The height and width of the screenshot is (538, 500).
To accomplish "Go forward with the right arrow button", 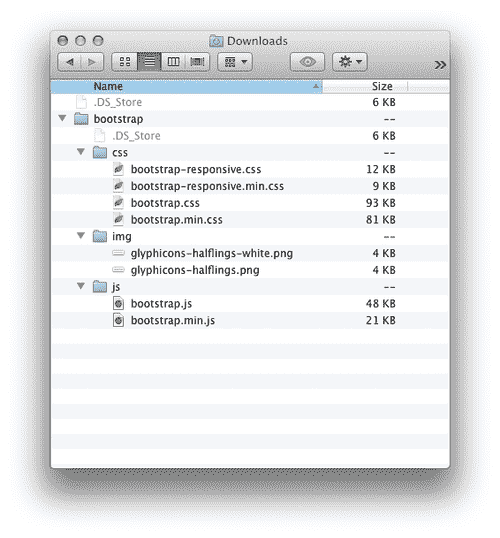I will (92, 62).
